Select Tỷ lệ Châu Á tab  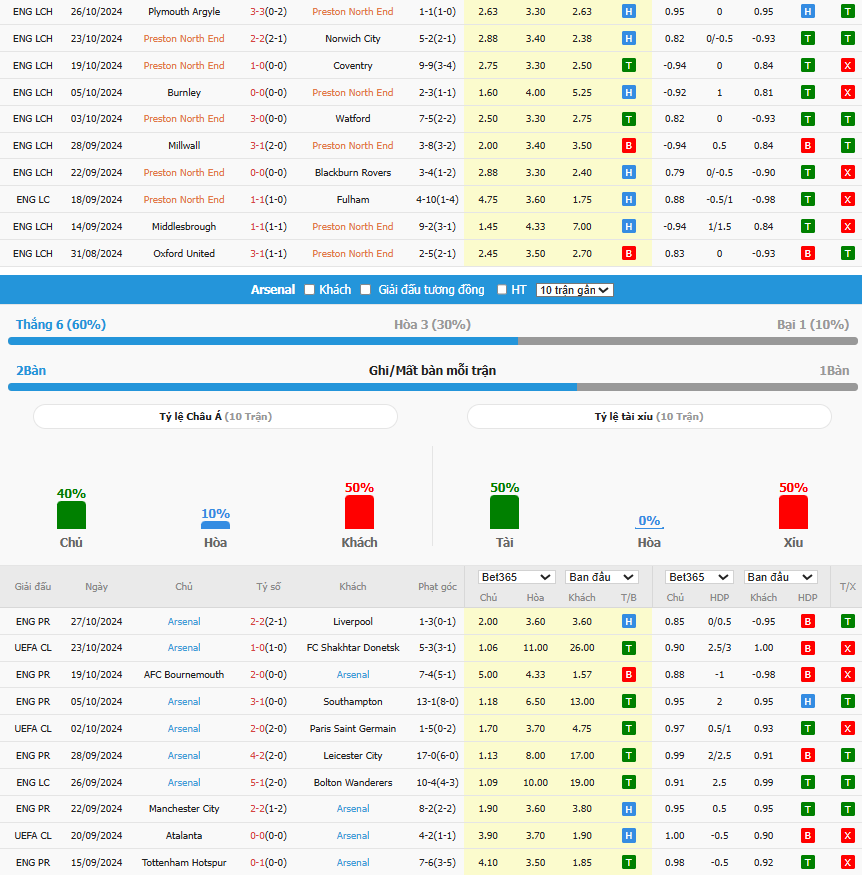click(215, 416)
